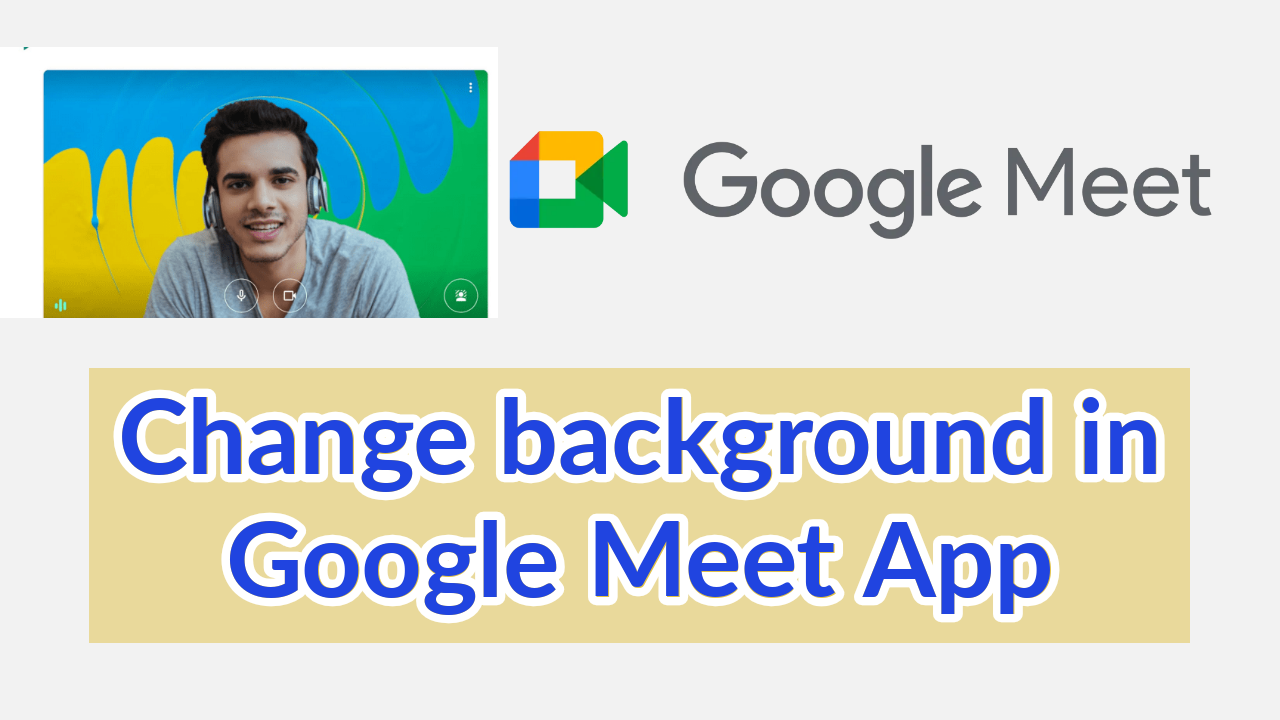Mute the microphone in the video preview
This screenshot has width=1280, height=720.
pos(241,296)
